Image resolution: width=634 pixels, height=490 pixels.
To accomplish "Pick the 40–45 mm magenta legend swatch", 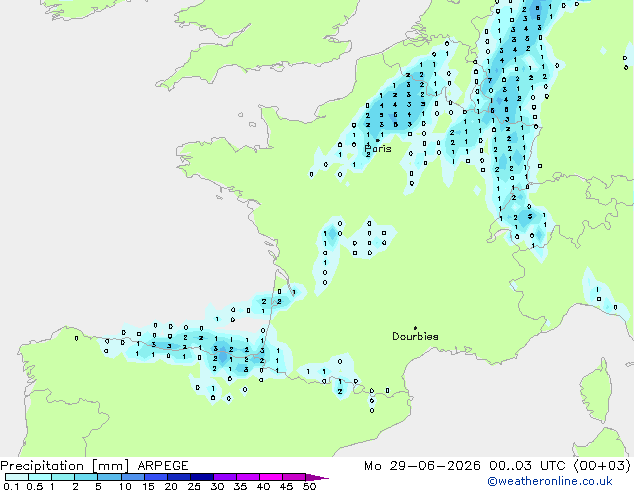I will [x=271, y=477].
